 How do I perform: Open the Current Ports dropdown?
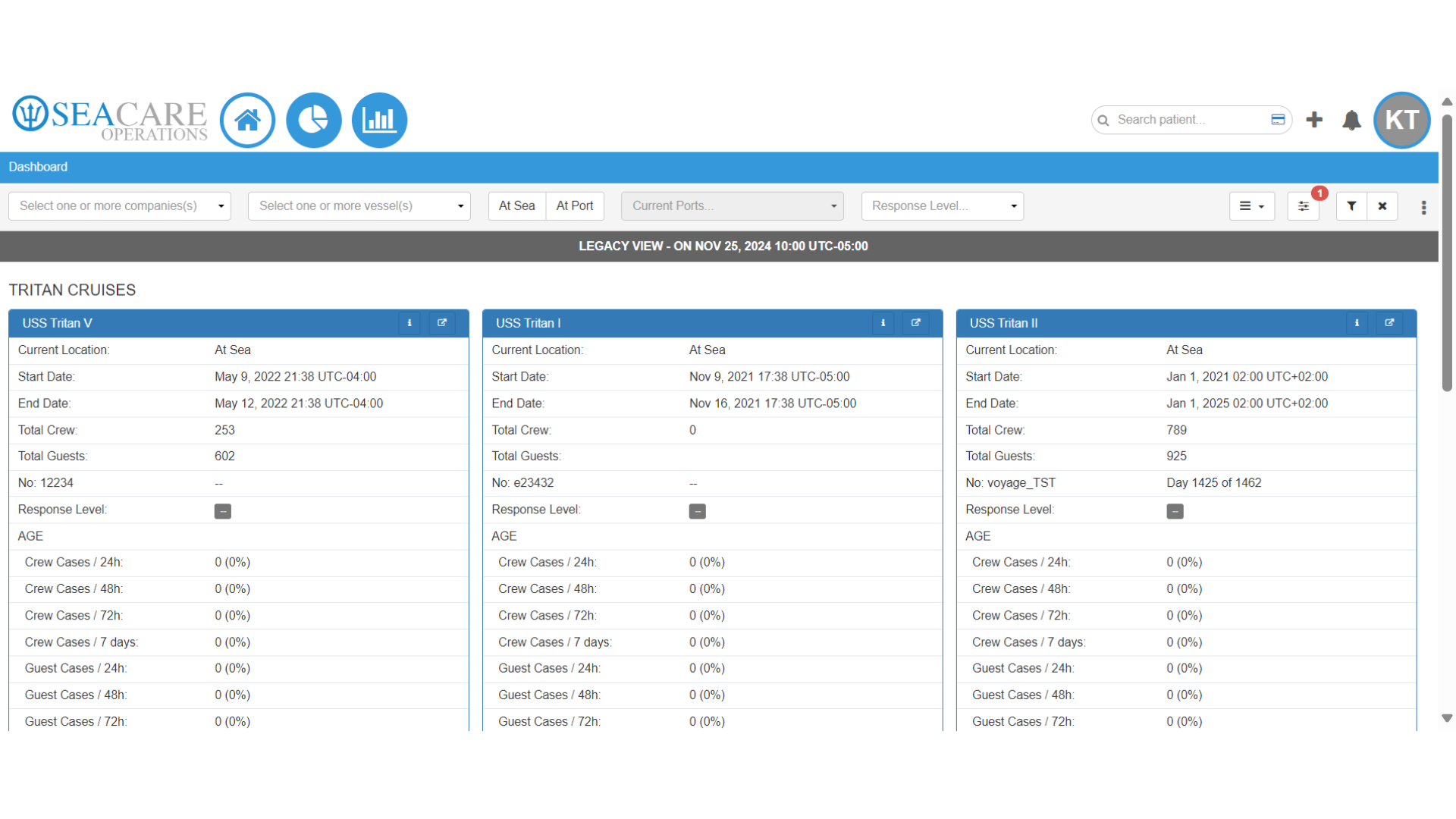[733, 206]
